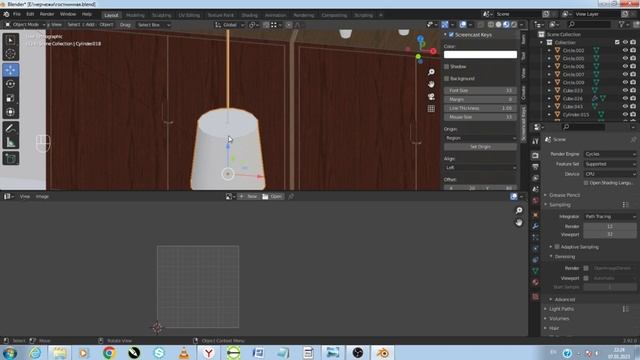Toggle the Denoising Render checkbox
The height and width of the screenshot is (360, 640).
point(586,268)
